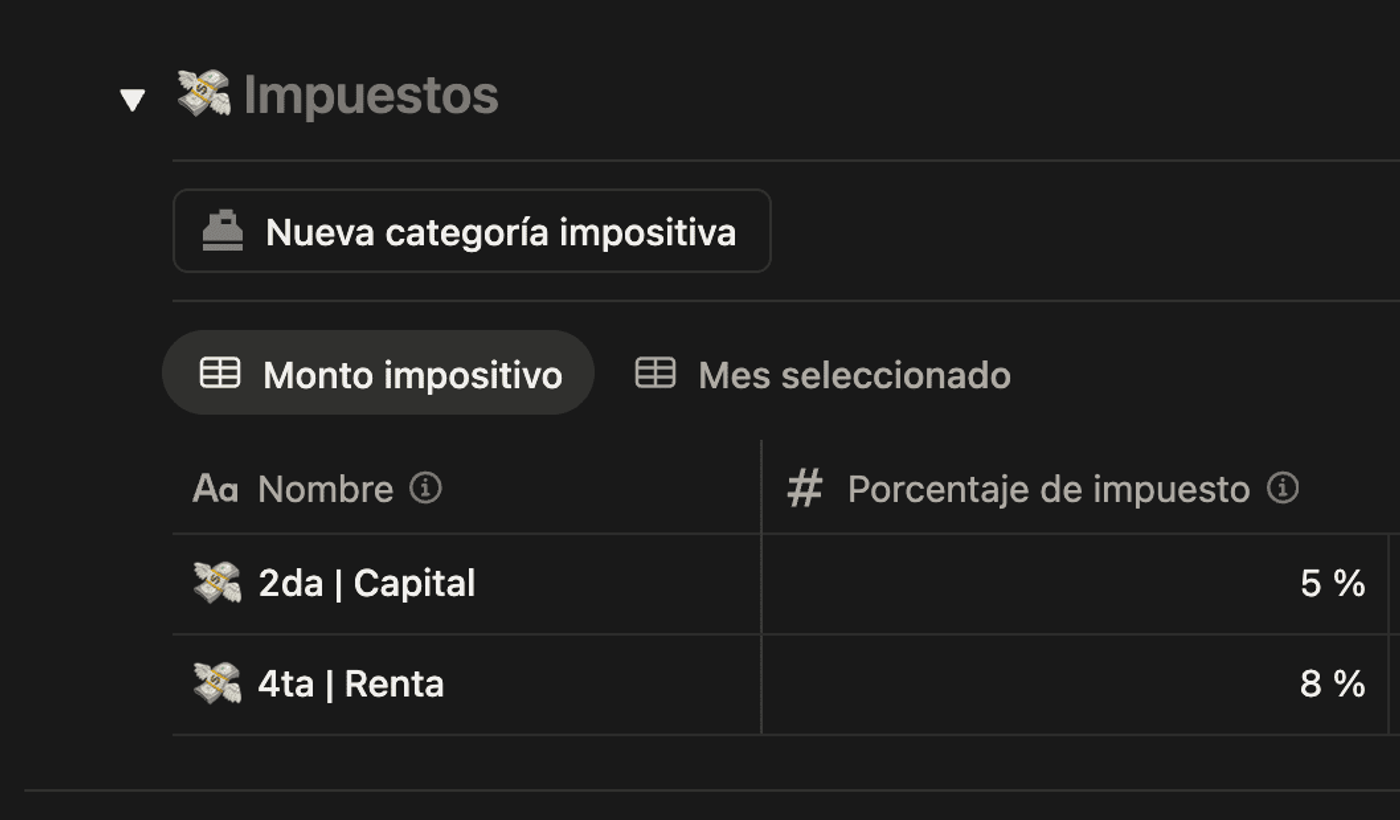Viewport: 1400px width, 820px height.
Task: Click the Aa text property icon for Nombre
Action: pos(213,489)
